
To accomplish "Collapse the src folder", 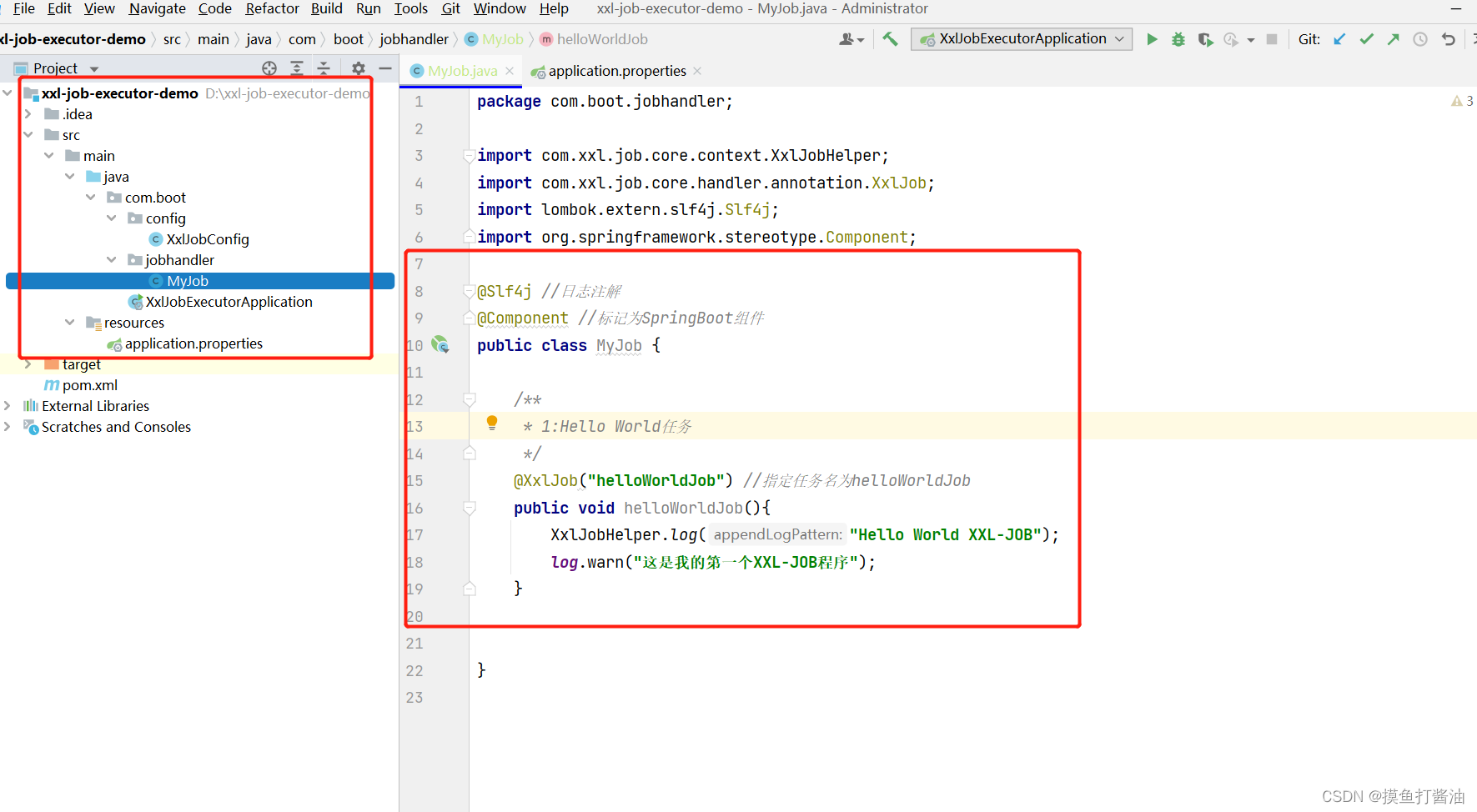I will click(x=28, y=135).
